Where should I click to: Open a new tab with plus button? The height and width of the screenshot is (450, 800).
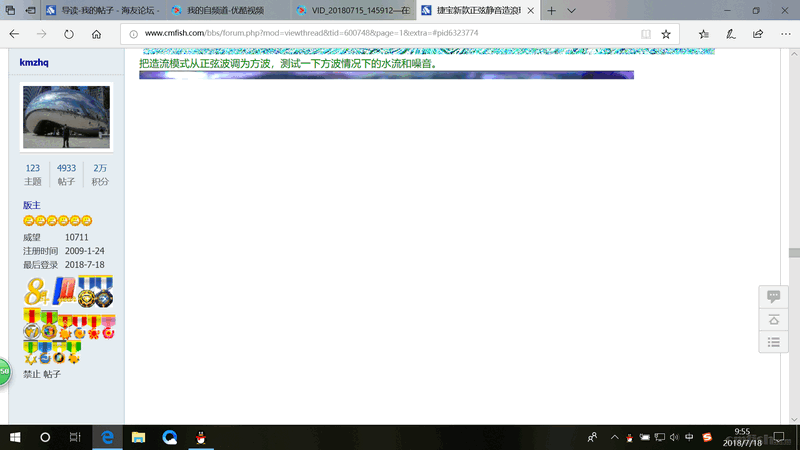click(x=552, y=10)
